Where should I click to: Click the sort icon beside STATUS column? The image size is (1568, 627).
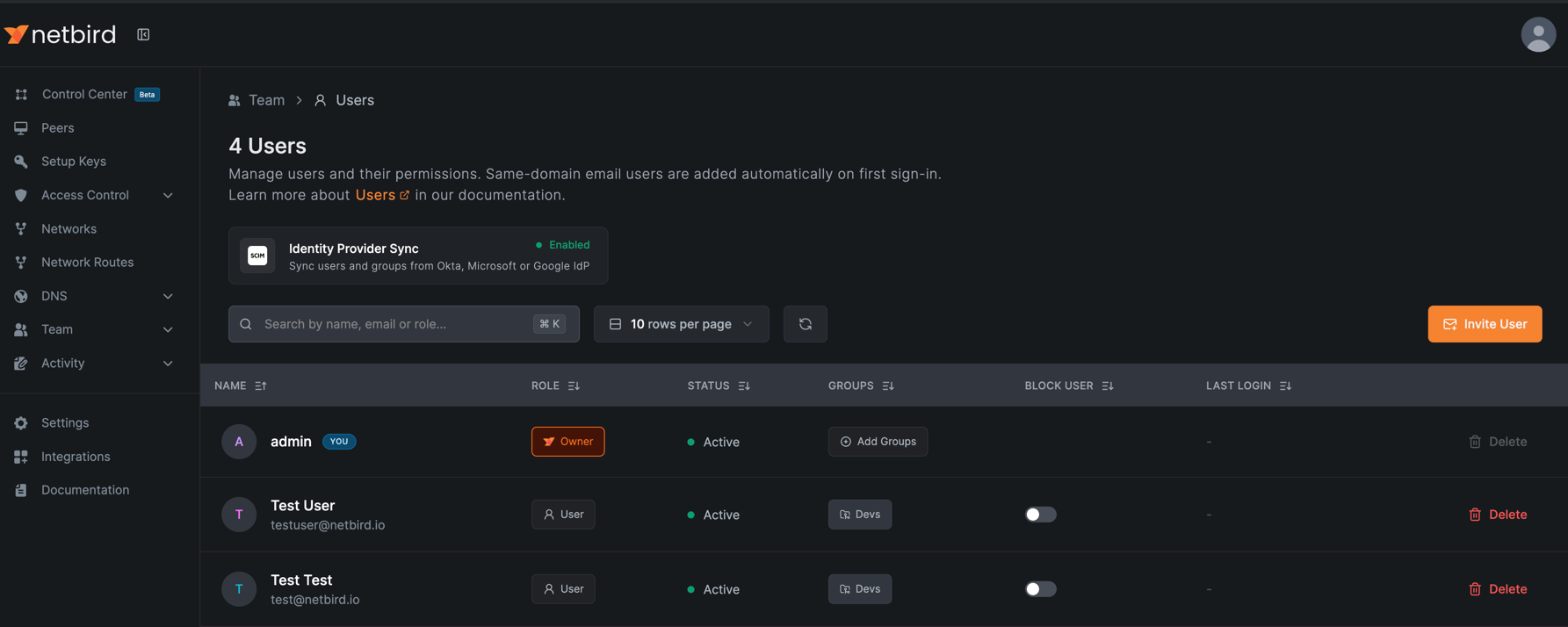(x=744, y=386)
